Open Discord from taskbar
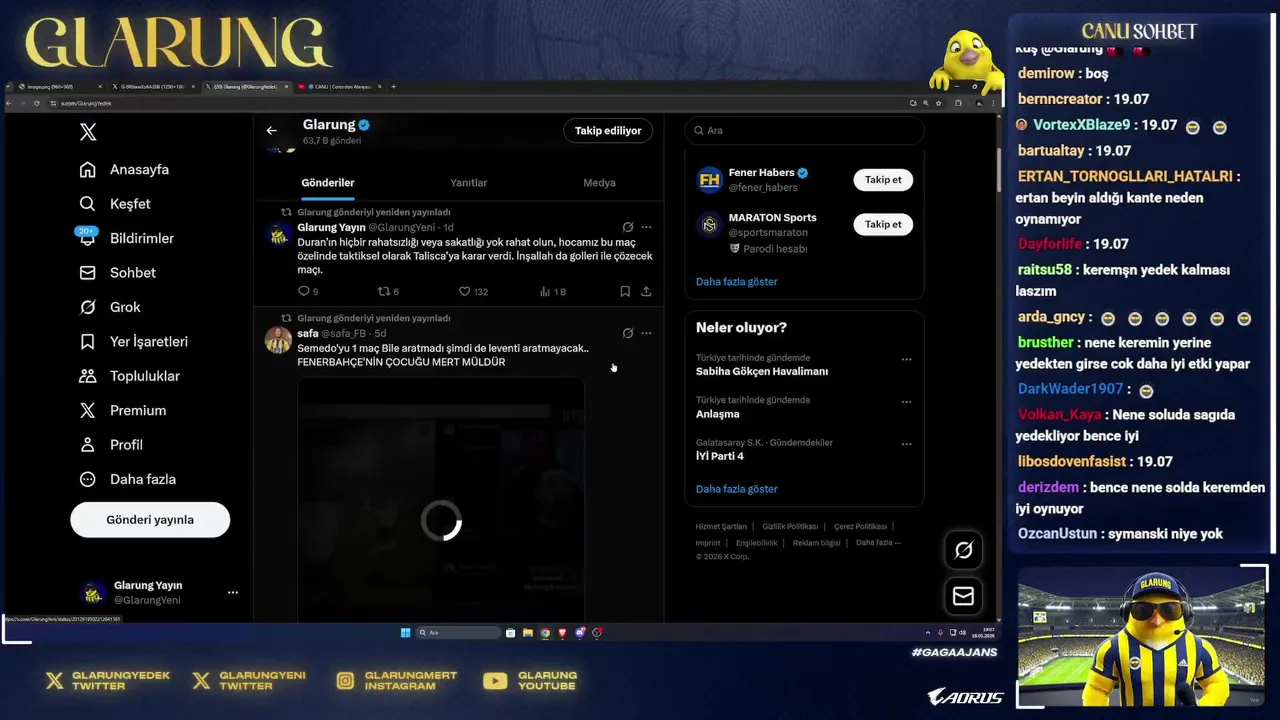The image size is (1280, 720). [x=579, y=633]
